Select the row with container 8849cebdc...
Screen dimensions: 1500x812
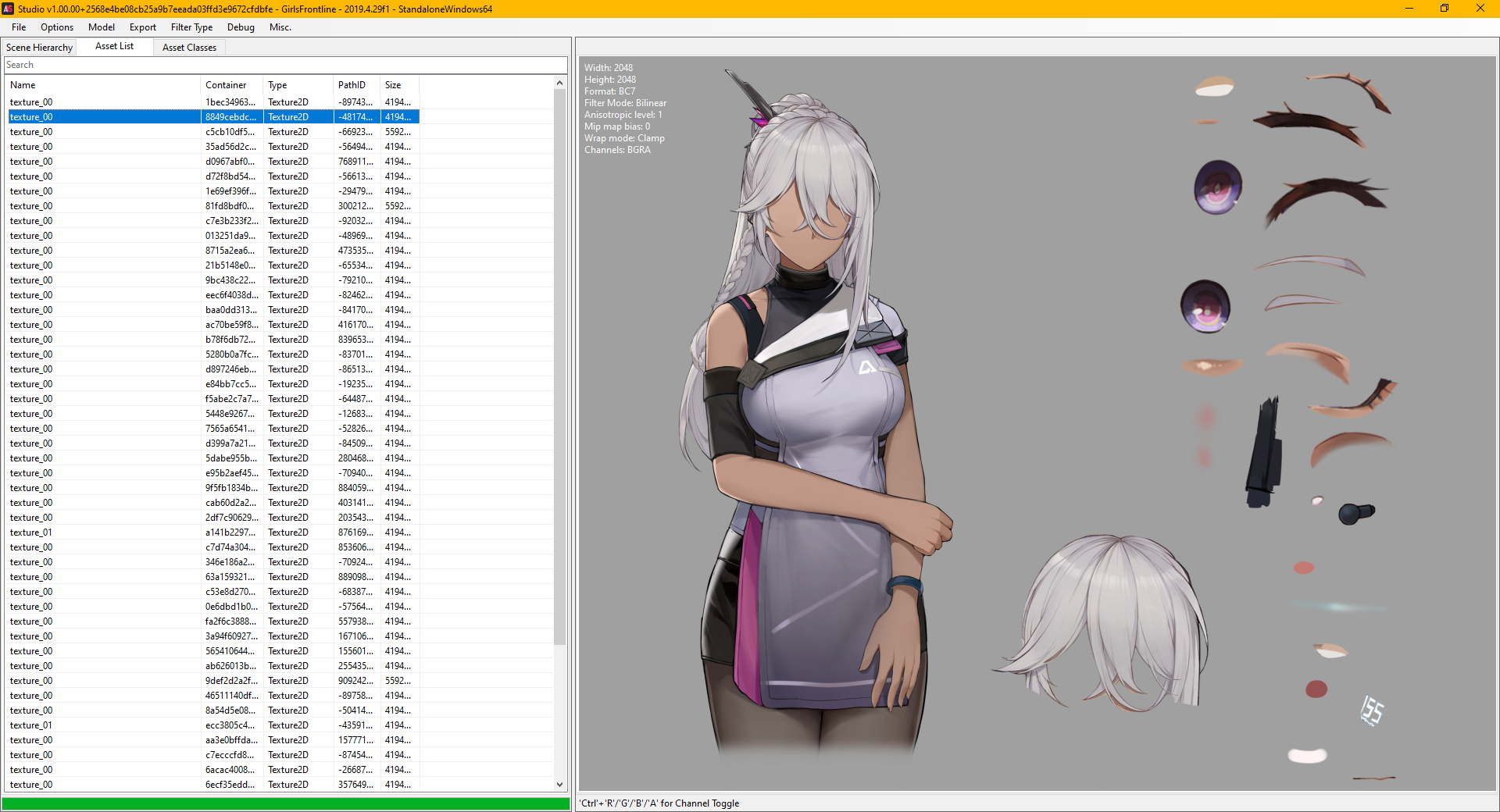coord(213,117)
